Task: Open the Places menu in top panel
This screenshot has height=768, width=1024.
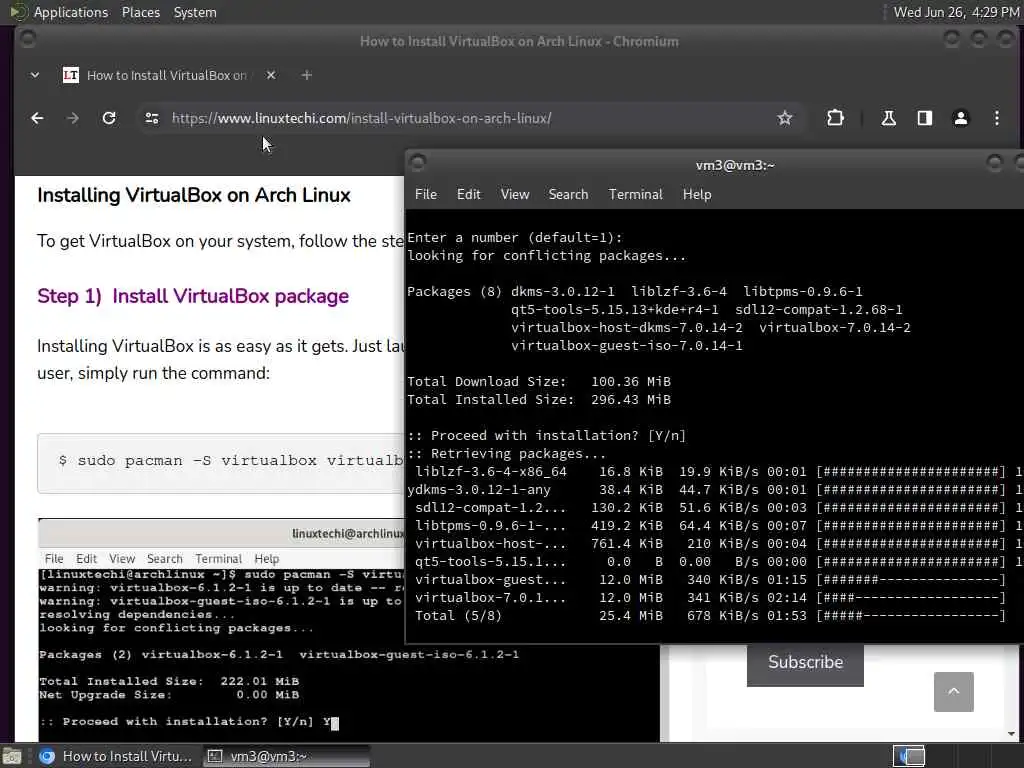Action: pyautogui.click(x=140, y=12)
